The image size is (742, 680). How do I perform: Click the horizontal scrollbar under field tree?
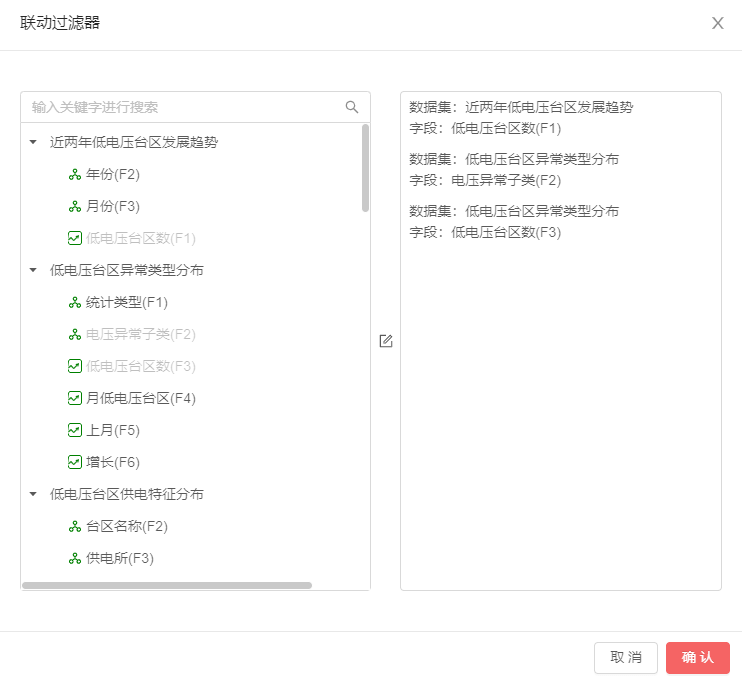tap(166, 585)
